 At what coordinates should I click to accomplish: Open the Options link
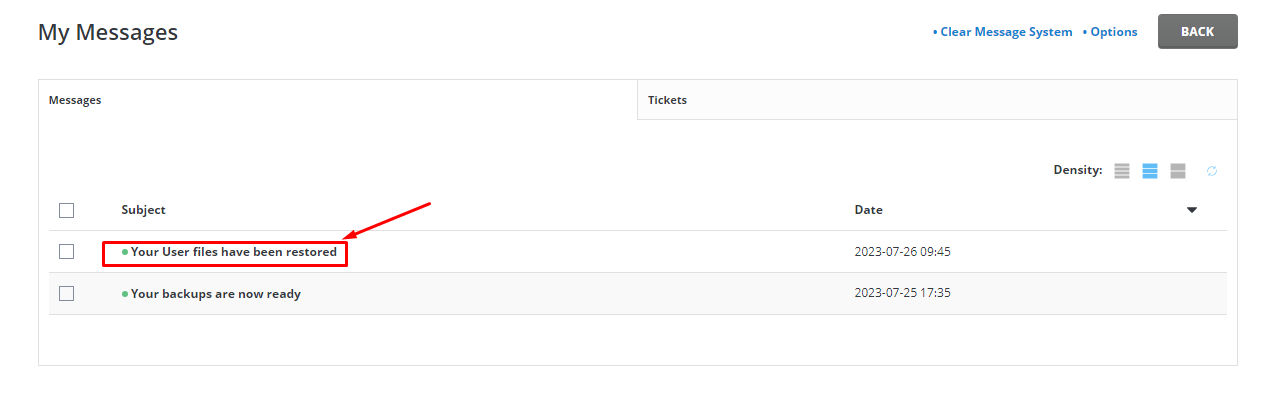(1110, 32)
